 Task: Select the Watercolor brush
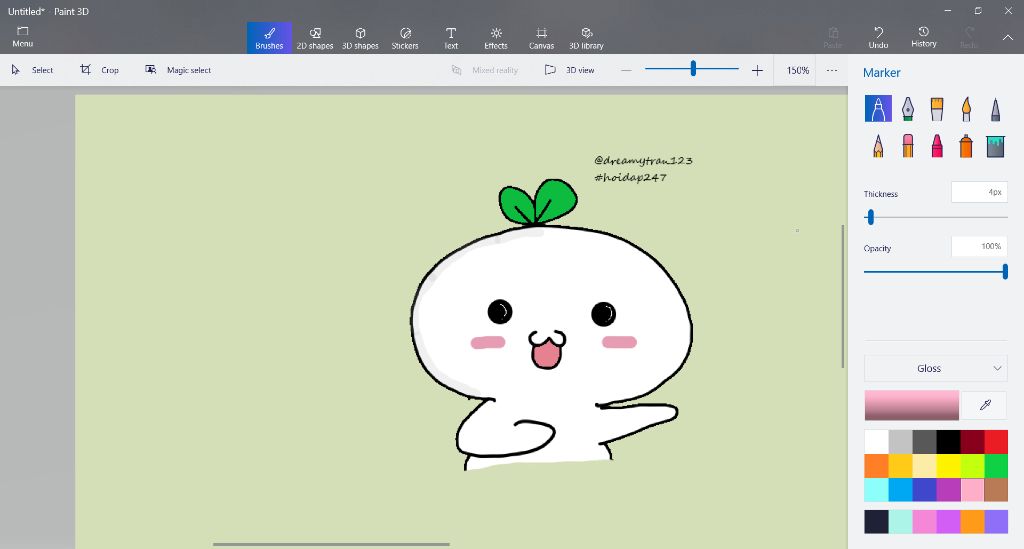point(966,108)
